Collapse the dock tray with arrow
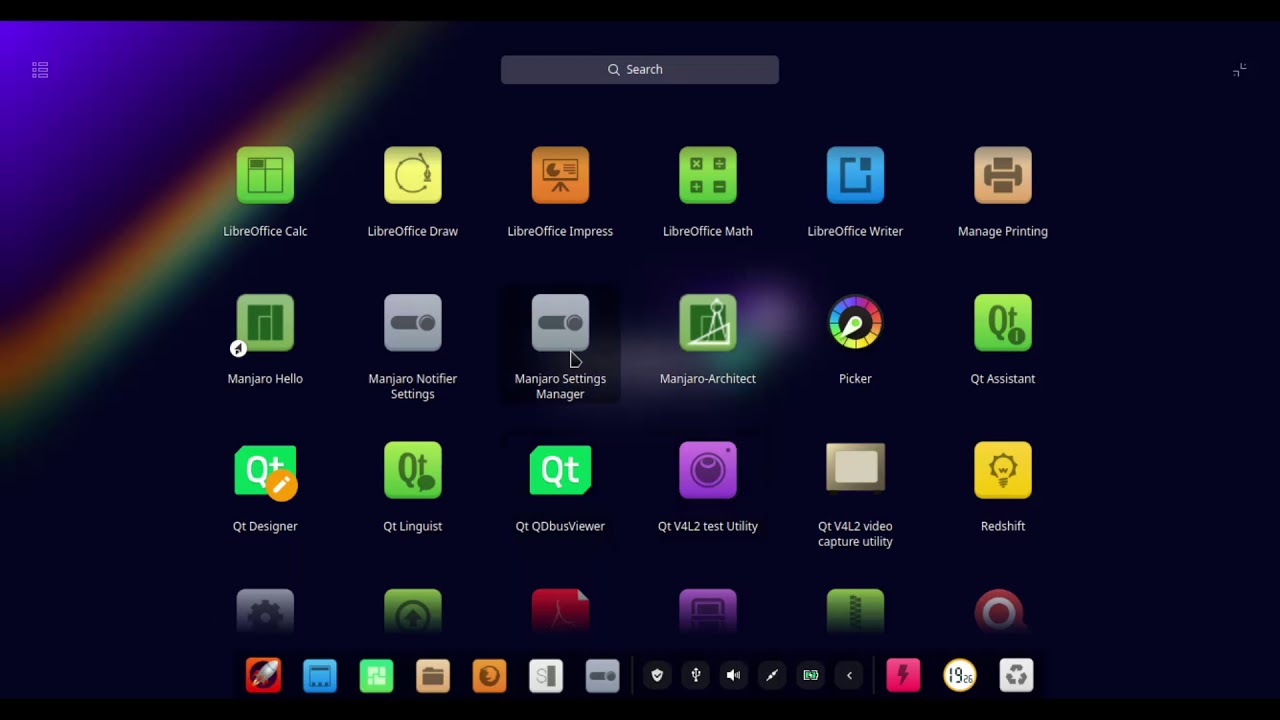The width and height of the screenshot is (1280, 720). click(x=849, y=675)
